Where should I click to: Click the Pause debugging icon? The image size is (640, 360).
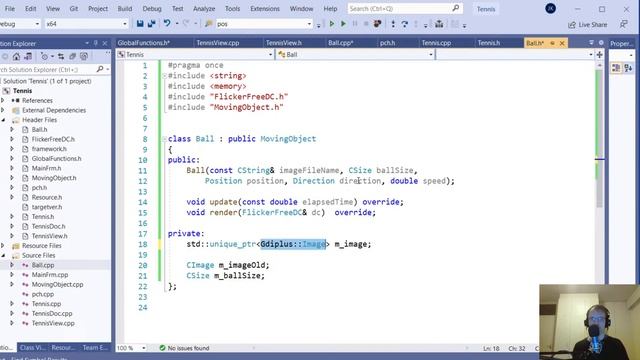point(355,24)
